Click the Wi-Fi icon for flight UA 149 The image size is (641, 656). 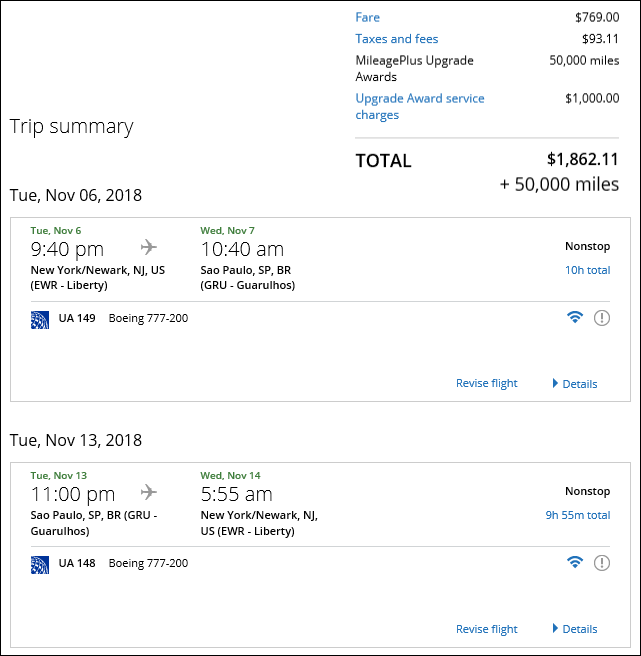click(574, 318)
